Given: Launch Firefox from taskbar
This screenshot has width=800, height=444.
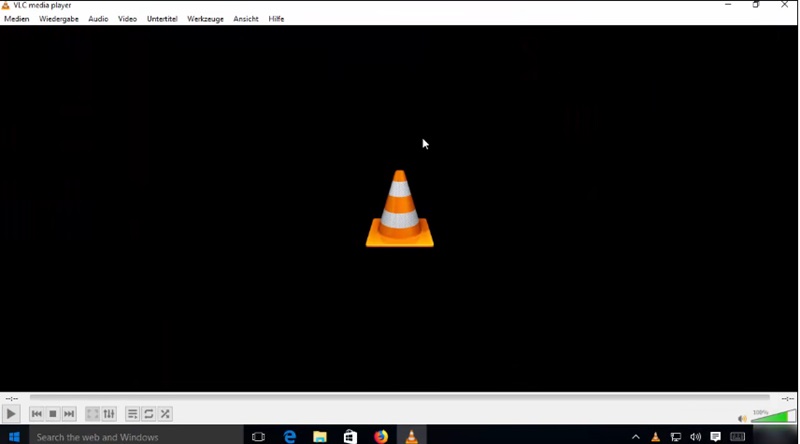Looking at the screenshot, I should point(381,437).
